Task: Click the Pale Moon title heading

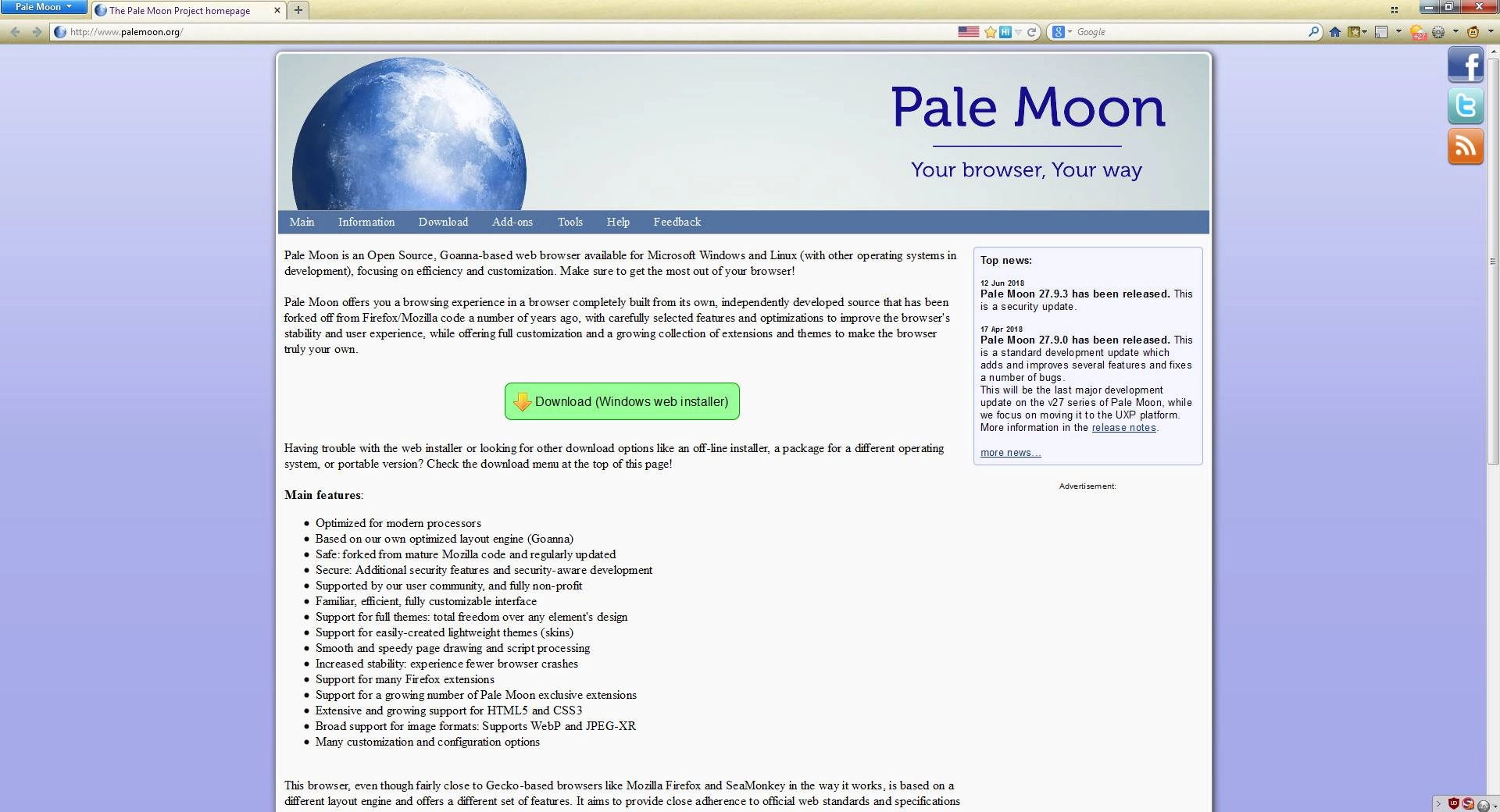Action: pyautogui.click(x=1027, y=107)
